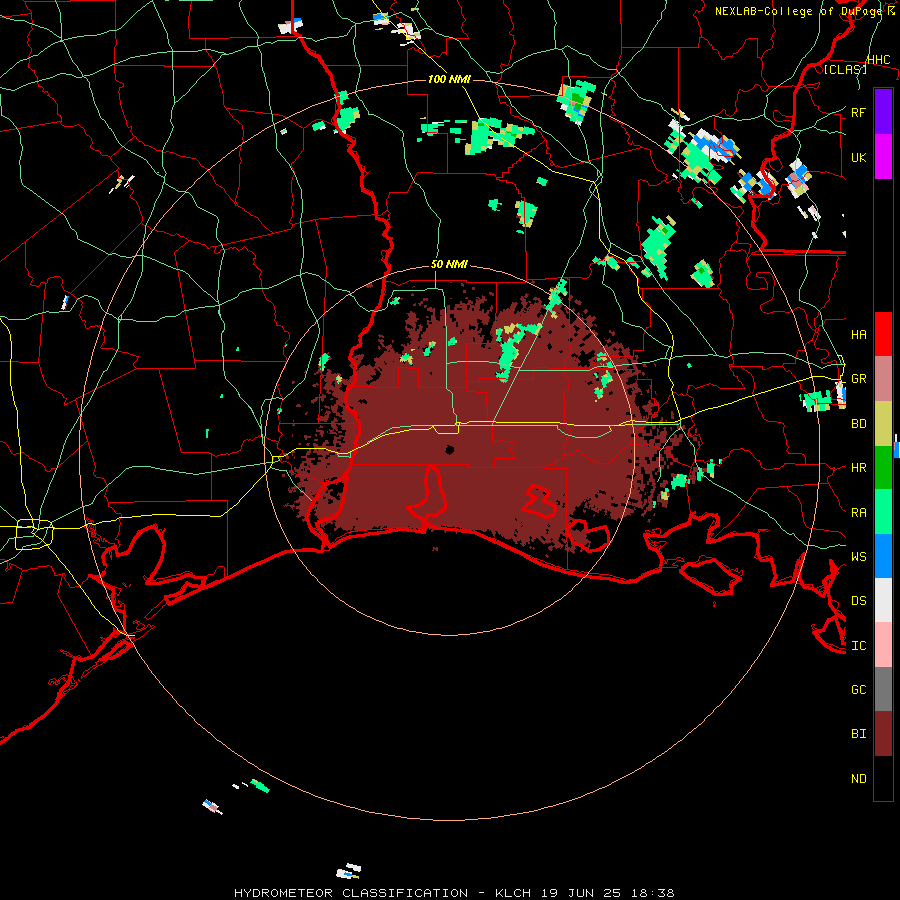900x900 pixels.
Task: Select the GC gray legend swatch
Action: coord(883,689)
